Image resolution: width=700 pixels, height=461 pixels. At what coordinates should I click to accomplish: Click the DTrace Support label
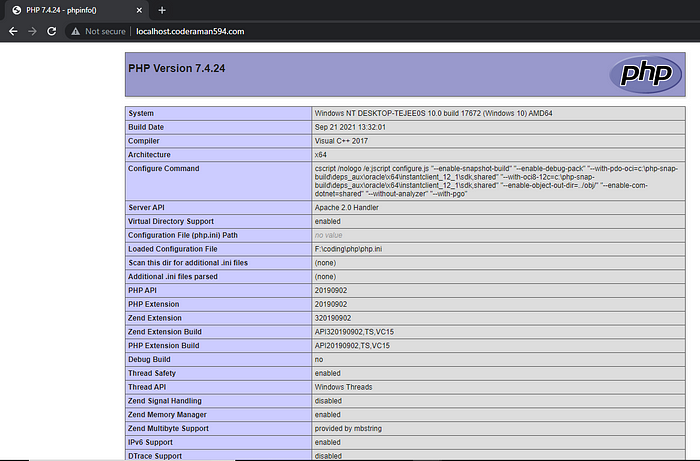point(155,456)
